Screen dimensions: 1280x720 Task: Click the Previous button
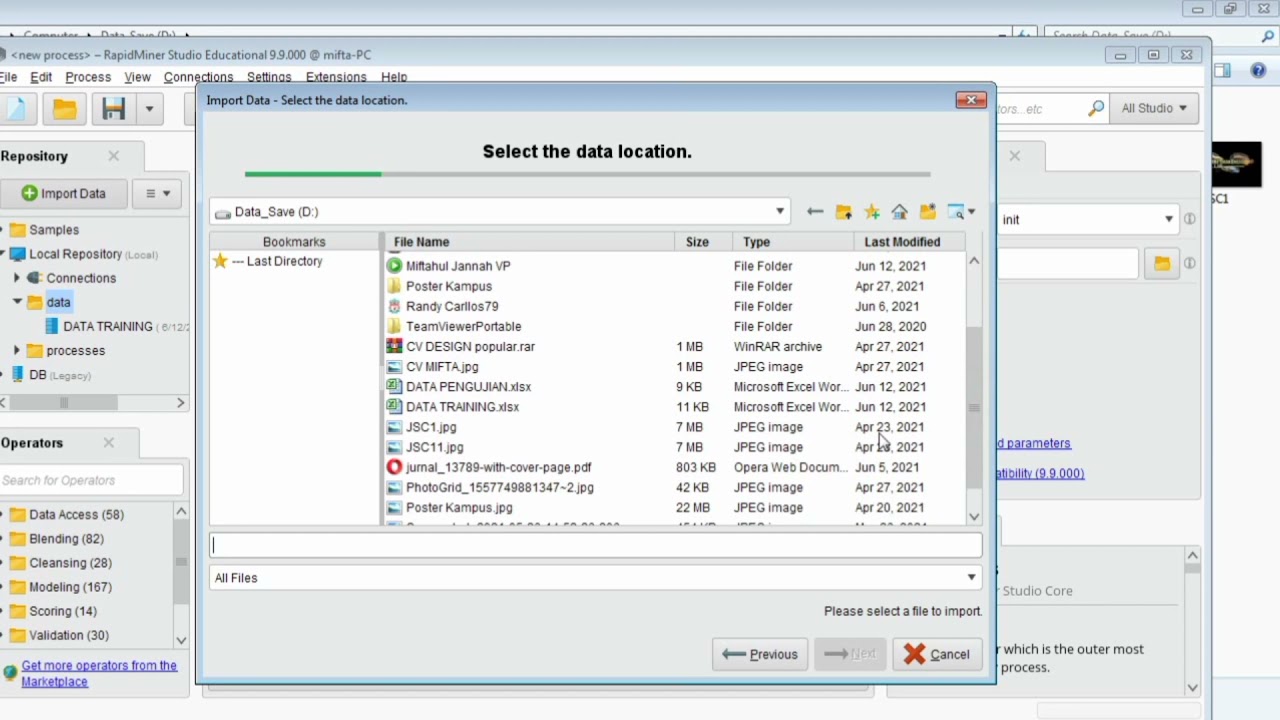click(760, 655)
